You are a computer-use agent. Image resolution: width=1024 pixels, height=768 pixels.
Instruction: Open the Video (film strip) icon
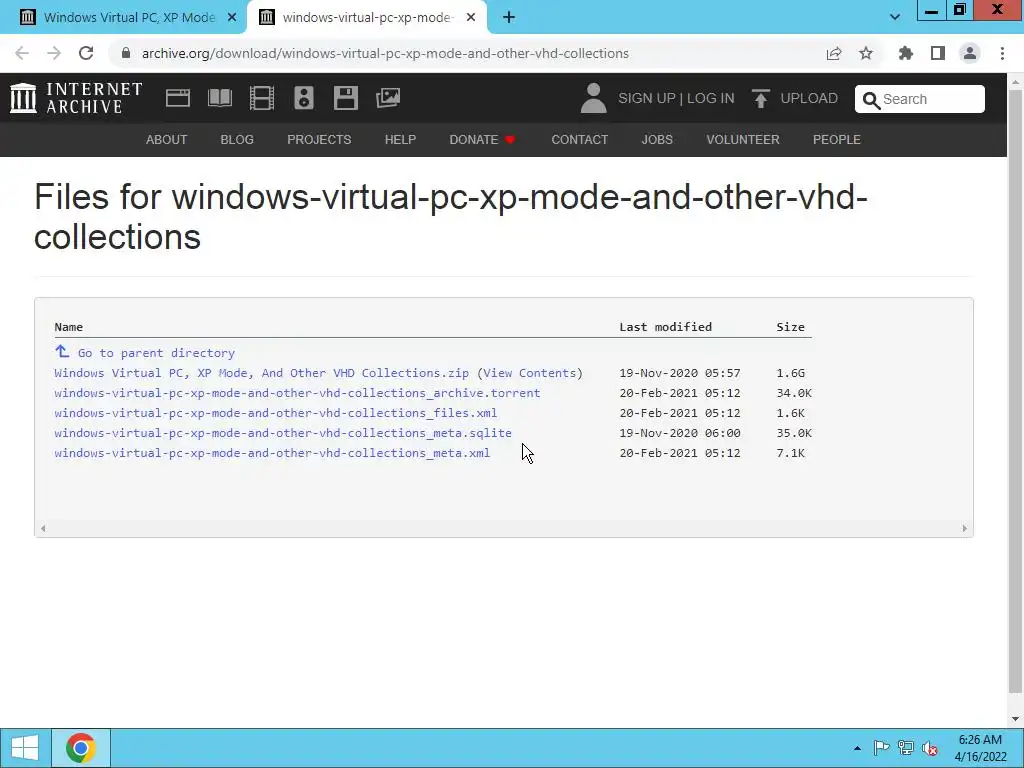(262, 98)
